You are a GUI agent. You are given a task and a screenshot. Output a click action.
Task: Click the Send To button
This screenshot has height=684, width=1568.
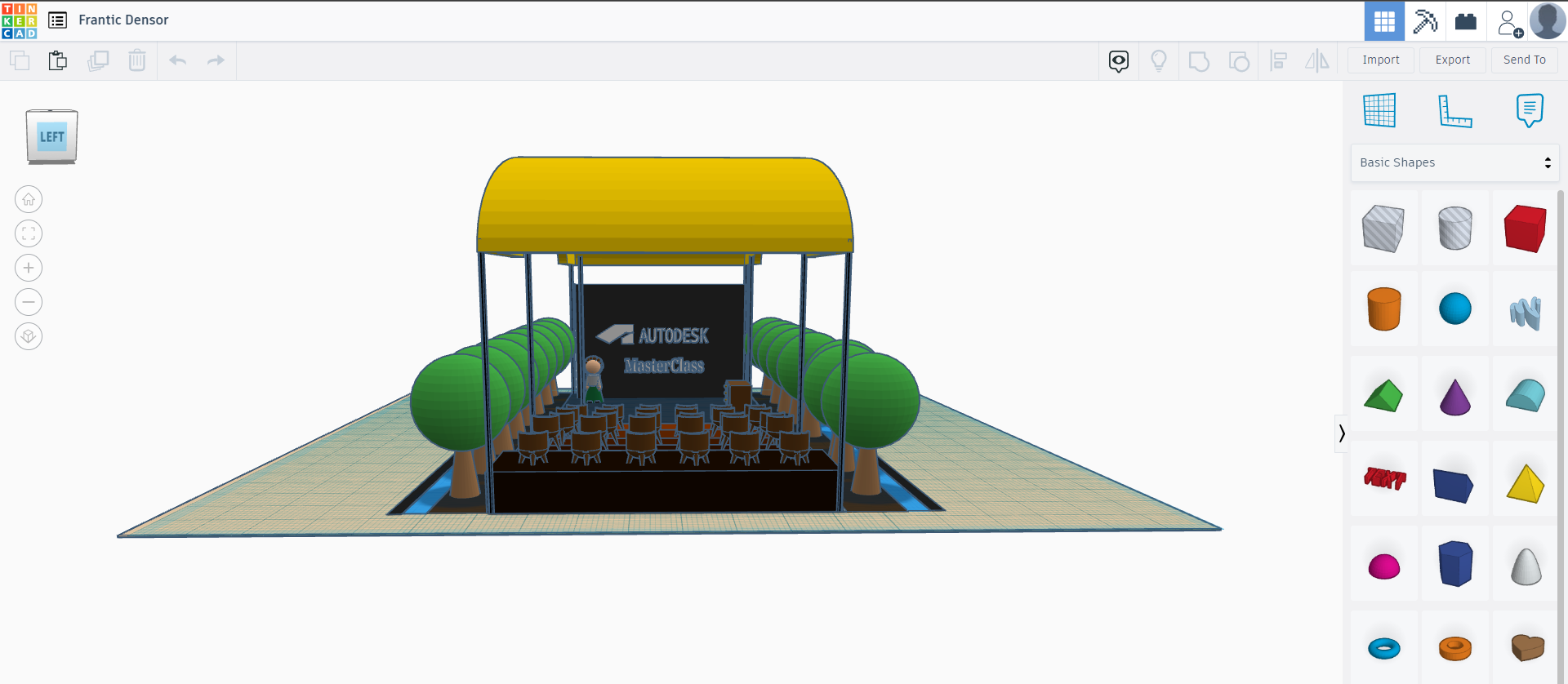pyautogui.click(x=1525, y=60)
